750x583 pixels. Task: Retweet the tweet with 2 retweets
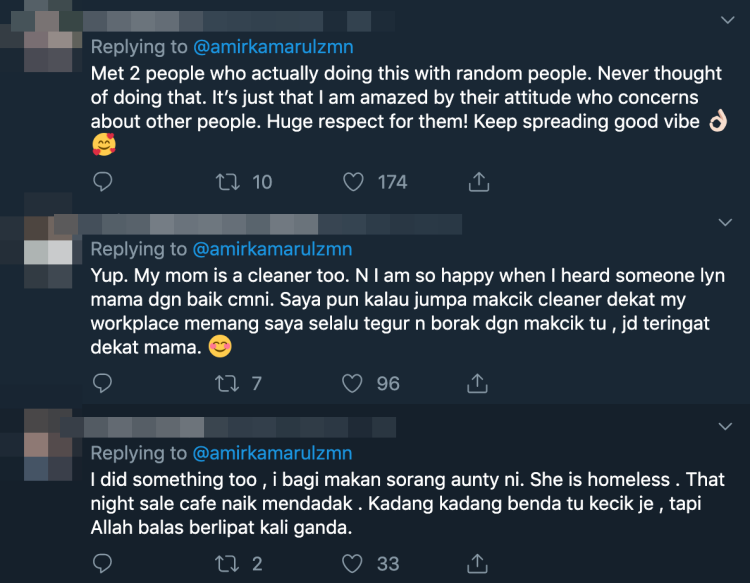pos(226,564)
